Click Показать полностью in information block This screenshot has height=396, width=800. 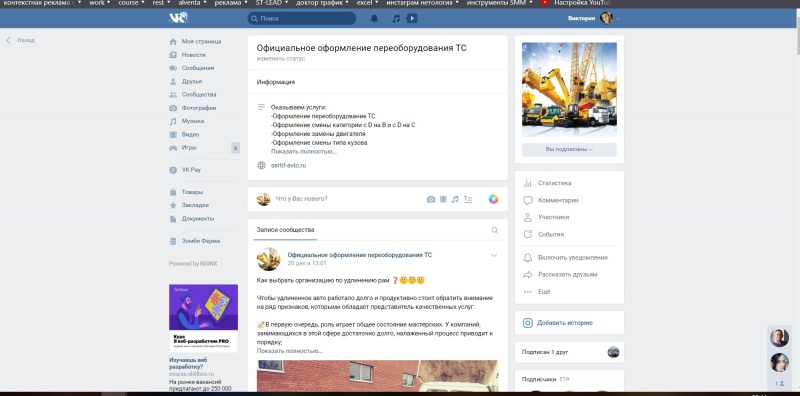pos(304,152)
